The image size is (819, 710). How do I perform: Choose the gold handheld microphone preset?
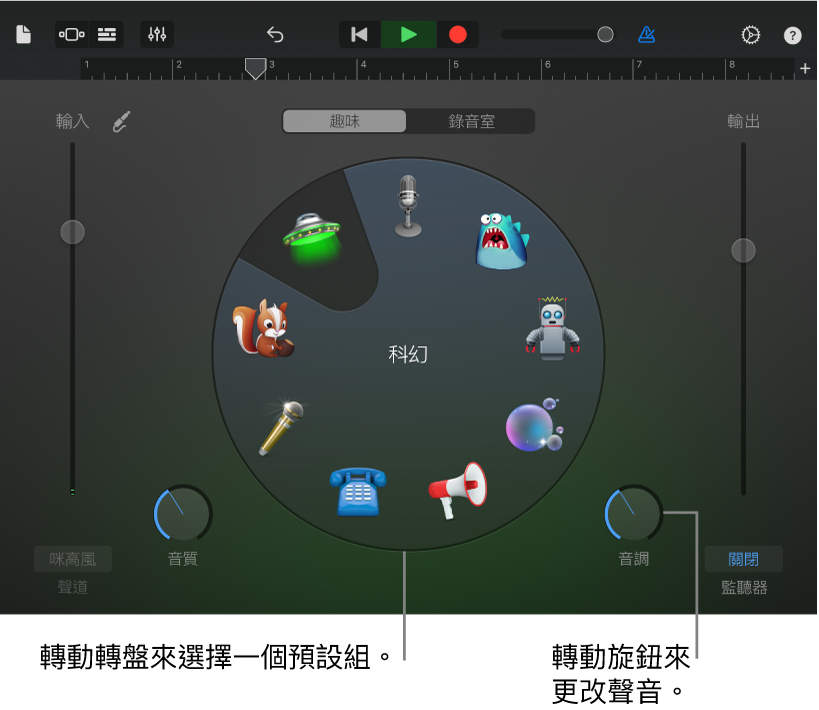(281, 427)
